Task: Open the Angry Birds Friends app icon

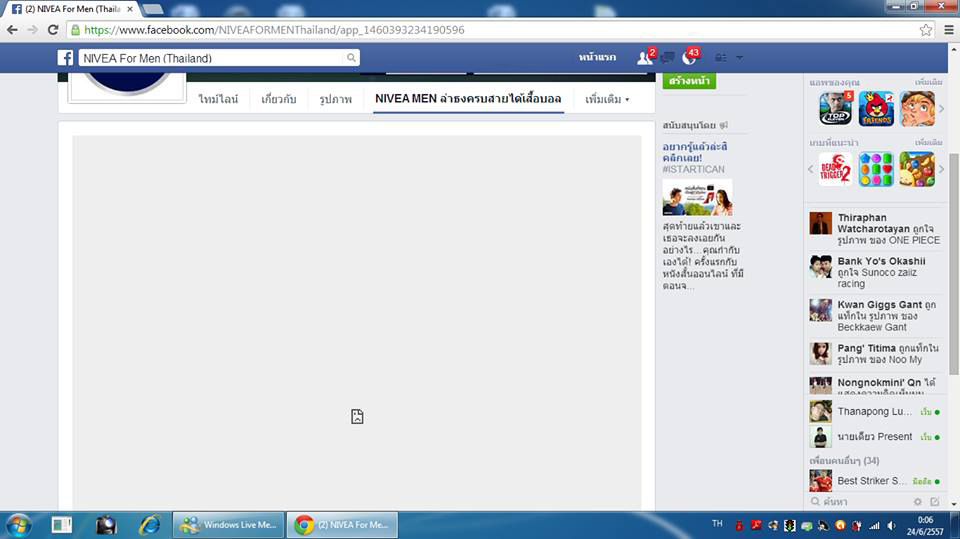Action: [x=876, y=108]
